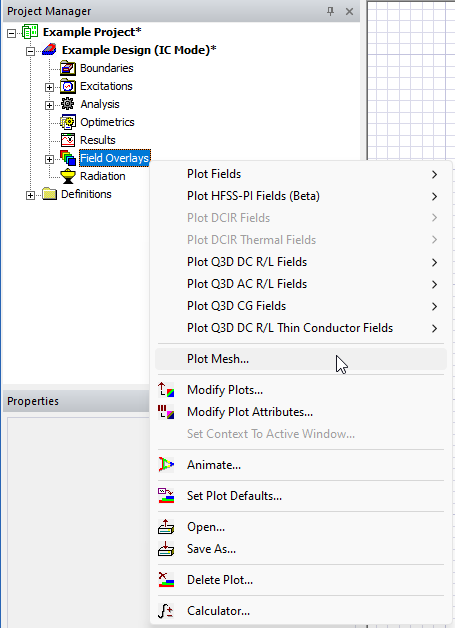This screenshot has height=628, width=455.
Task: Expand the Excitations tree node
Action: pos(49,87)
